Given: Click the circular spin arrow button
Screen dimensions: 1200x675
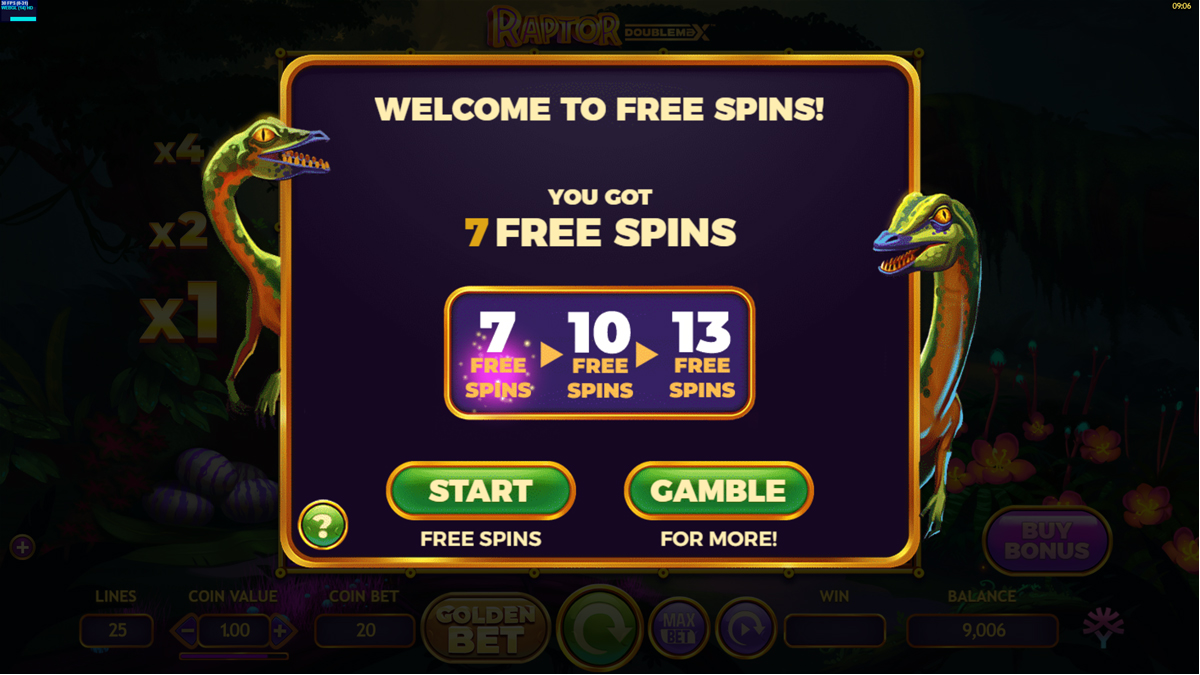Looking at the screenshot, I should [x=600, y=629].
